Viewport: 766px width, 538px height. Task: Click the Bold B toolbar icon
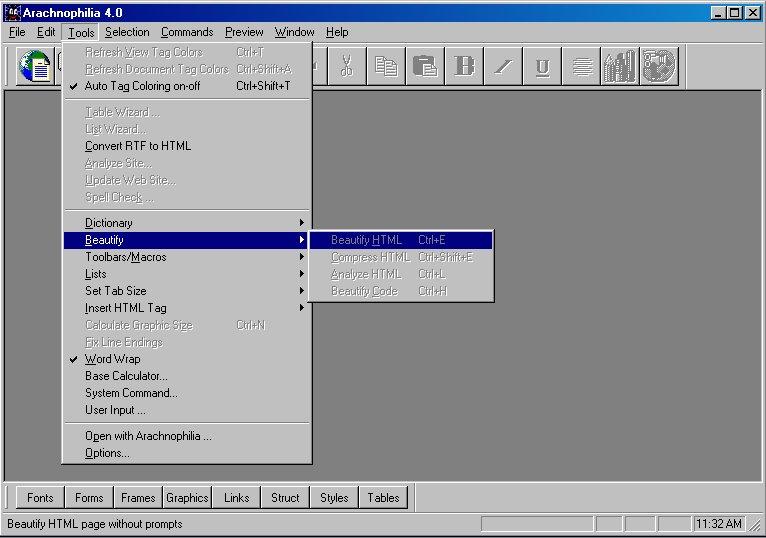464,66
